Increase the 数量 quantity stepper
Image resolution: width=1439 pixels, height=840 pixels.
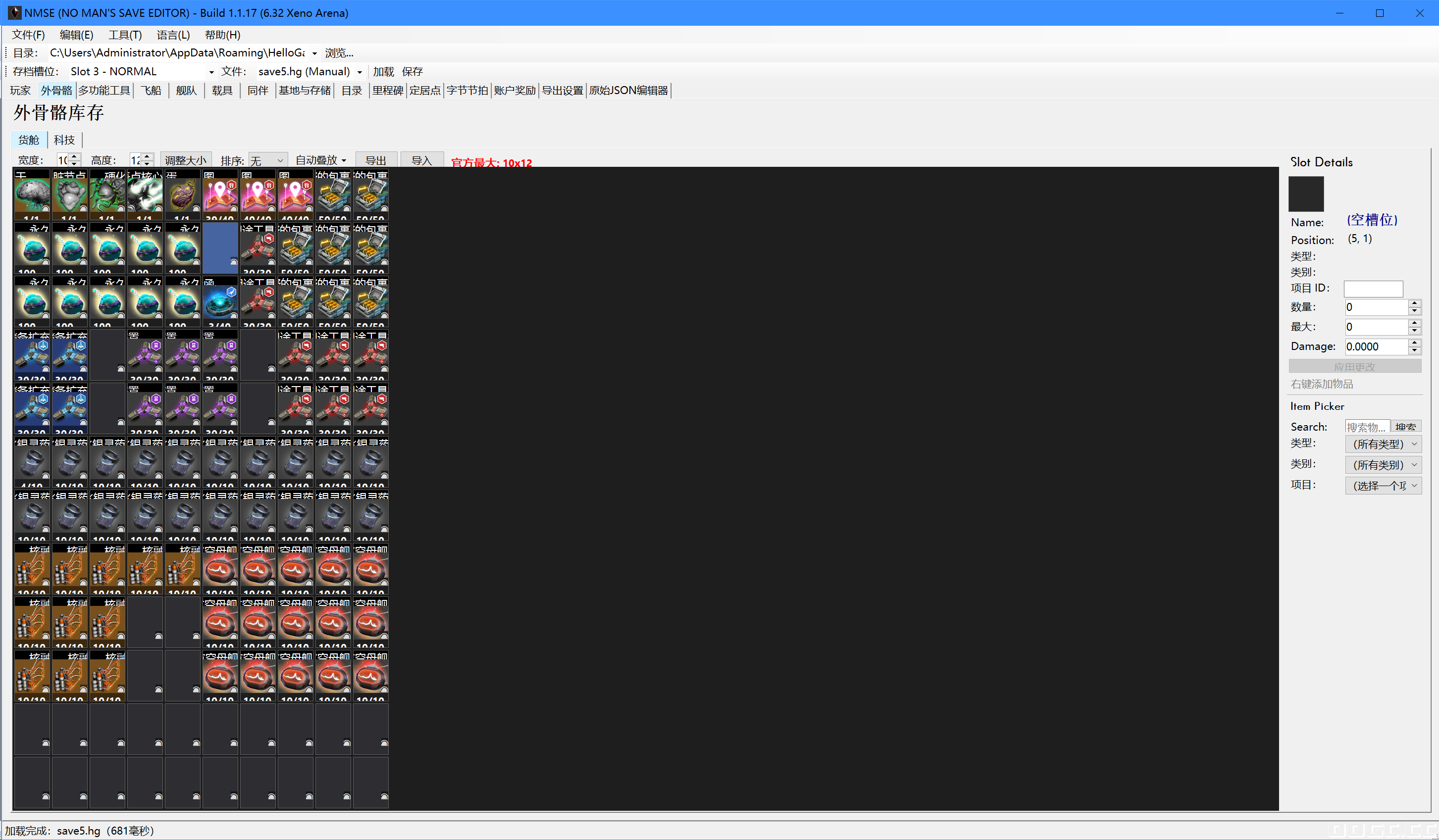pyautogui.click(x=1414, y=303)
